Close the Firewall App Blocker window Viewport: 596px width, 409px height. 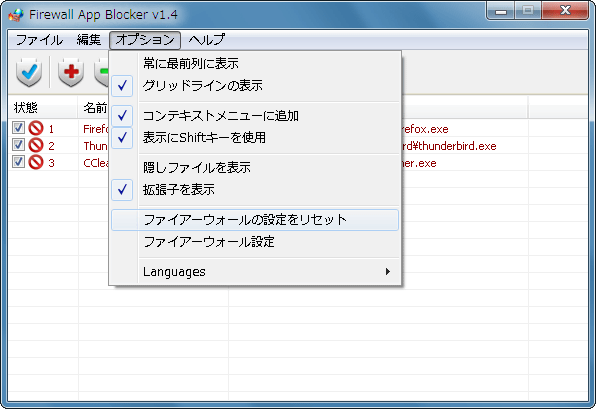[565, 11]
